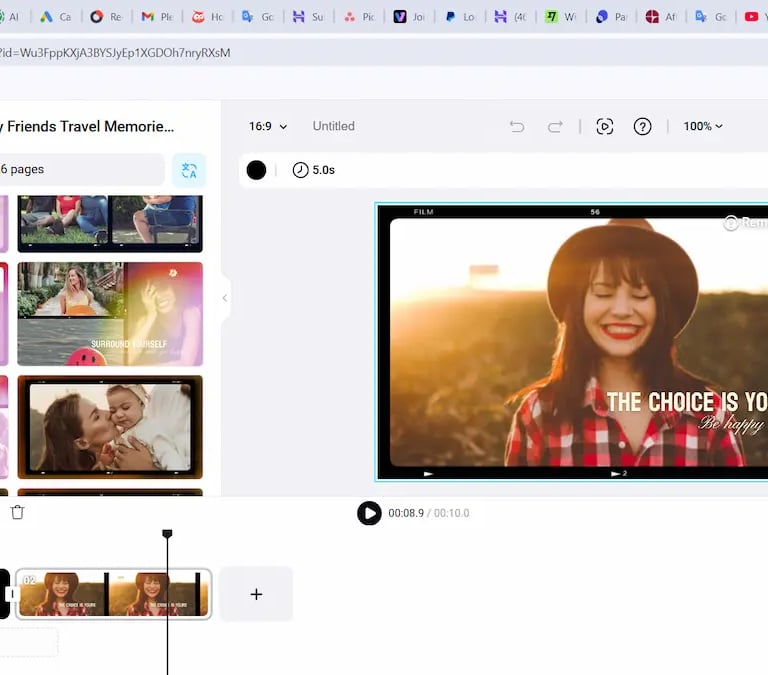The width and height of the screenshot is (768, 675).
Task: Click the undo arrow icon
Action: [x=517, y=126]
